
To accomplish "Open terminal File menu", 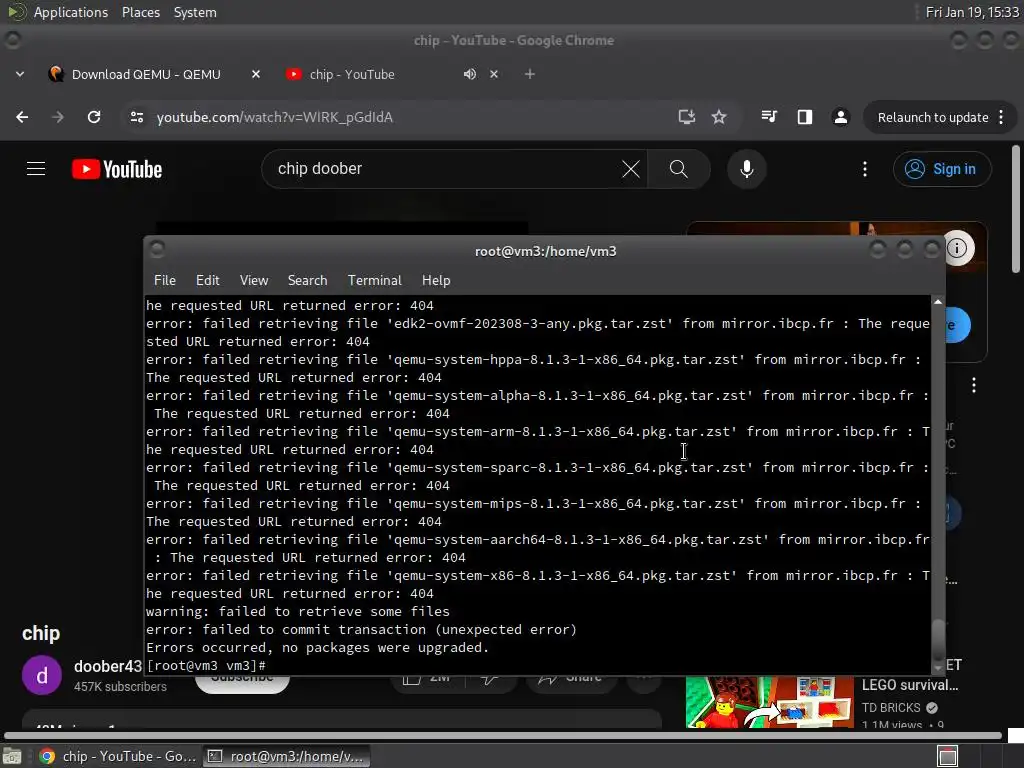I will tap(165, 280).
